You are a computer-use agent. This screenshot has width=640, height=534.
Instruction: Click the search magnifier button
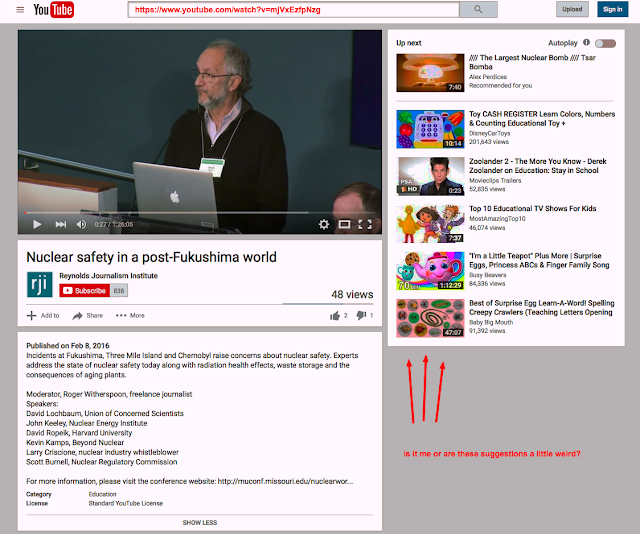478,10
